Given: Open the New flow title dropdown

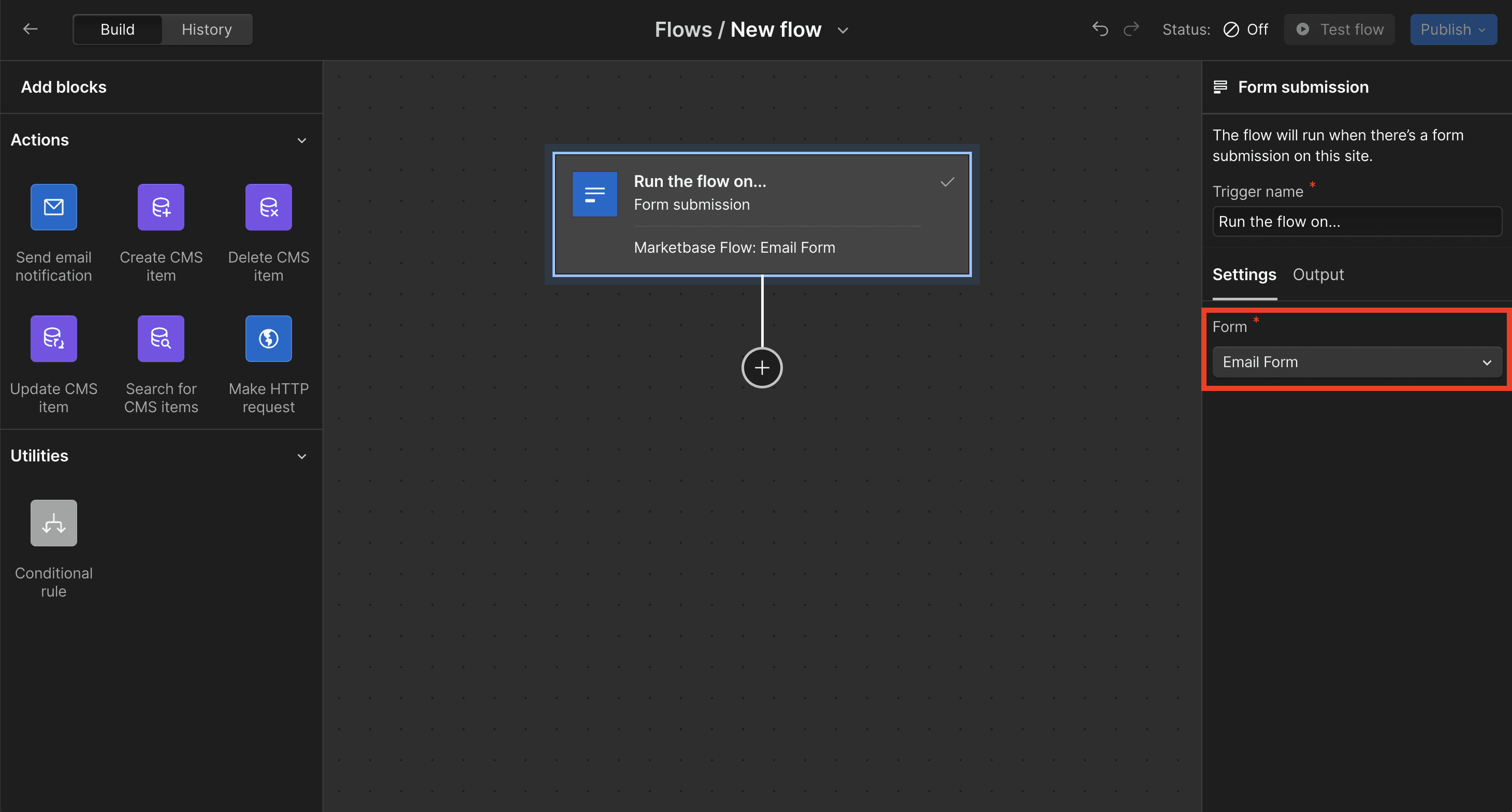Looking at the screenshot, I should (x=843, y=31).
